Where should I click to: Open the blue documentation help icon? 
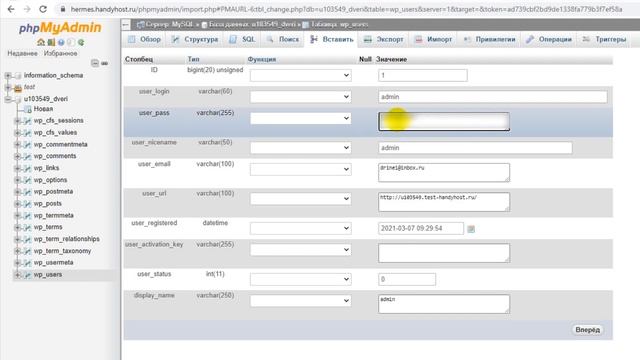click(61, 42)
